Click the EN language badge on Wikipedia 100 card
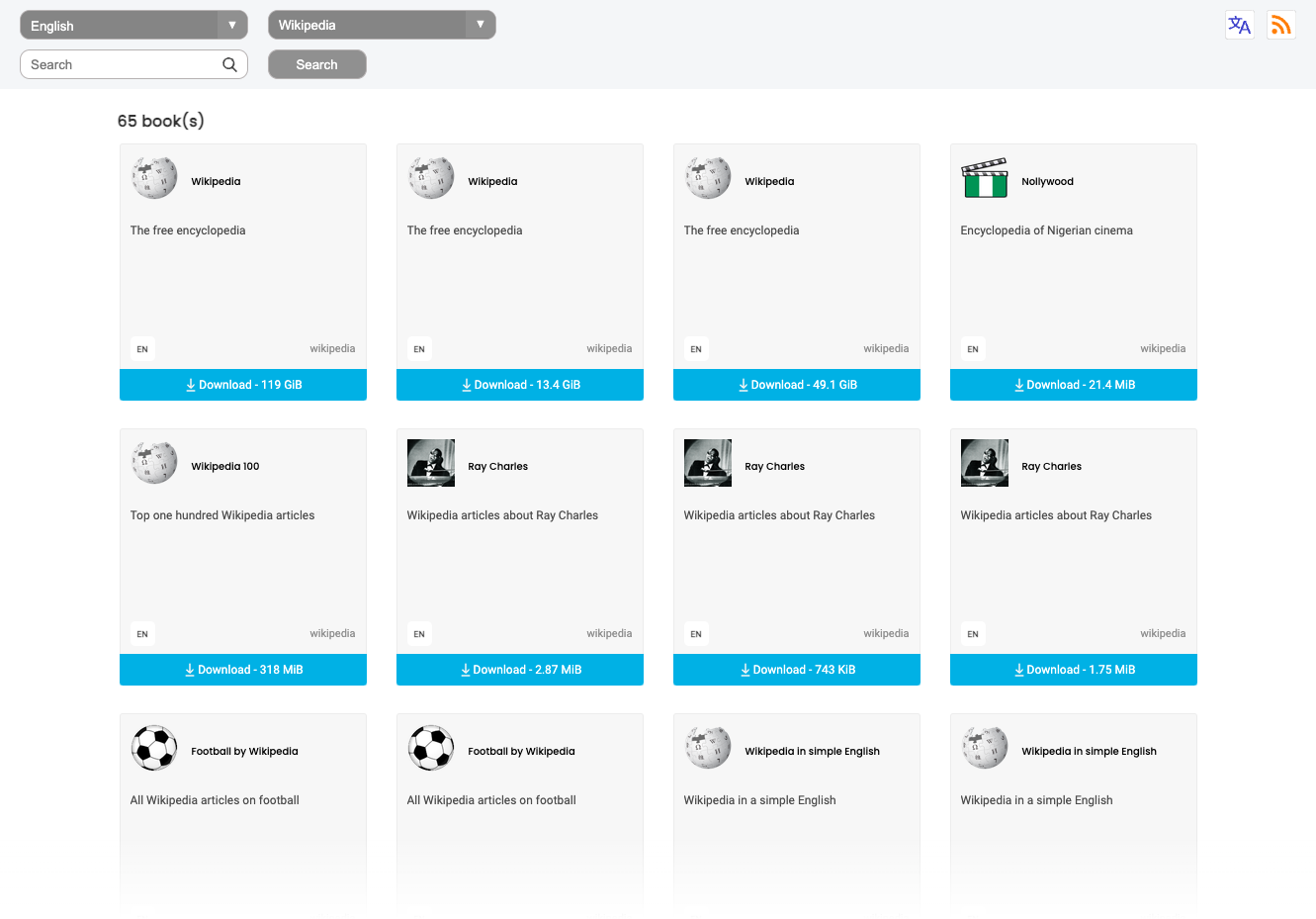Image resolution: width=1316 pixels, height=919 pixels. coord(142,634)
